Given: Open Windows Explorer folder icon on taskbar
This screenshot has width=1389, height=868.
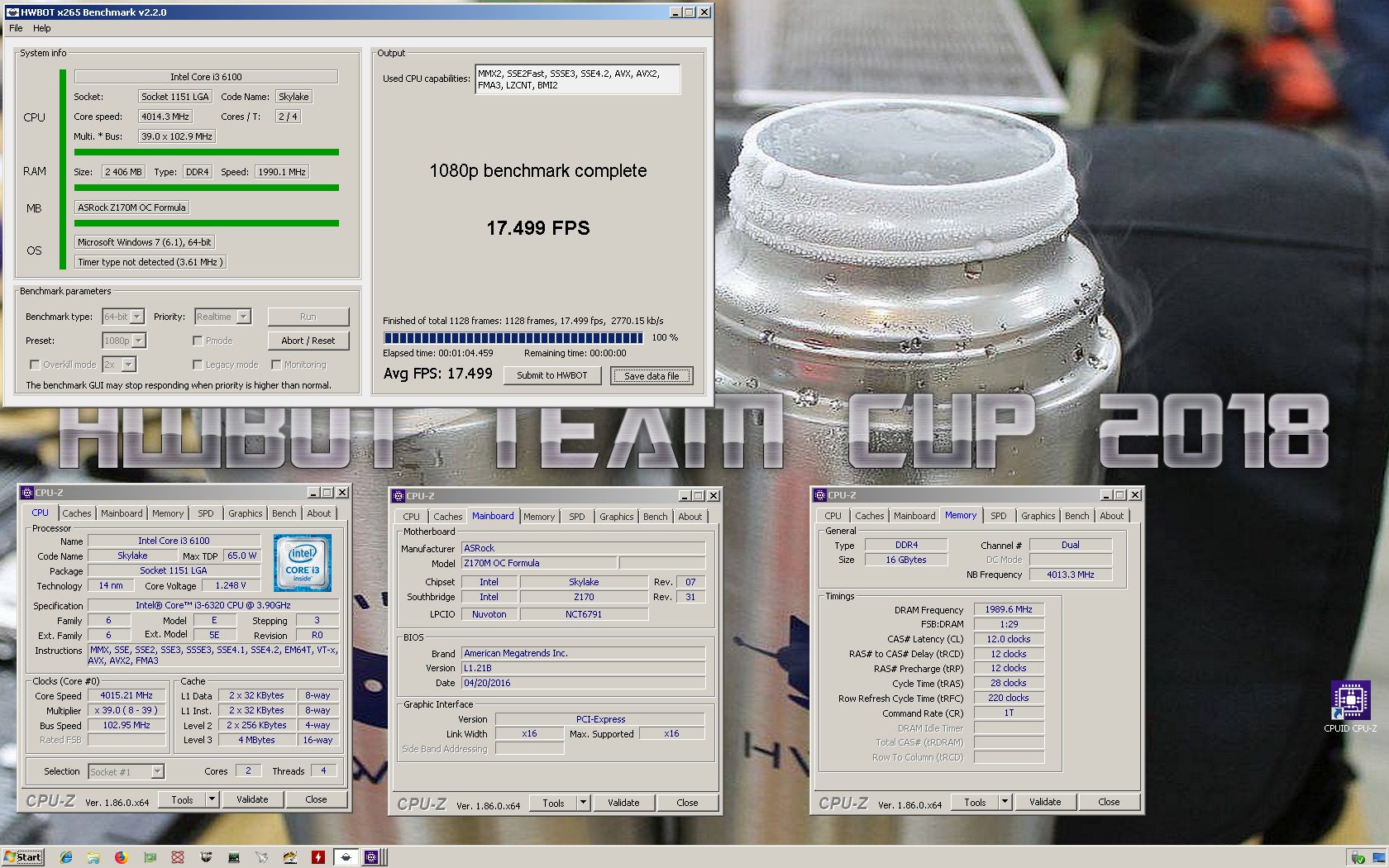Looking at the screenshot, I should [x=93, y=857].
